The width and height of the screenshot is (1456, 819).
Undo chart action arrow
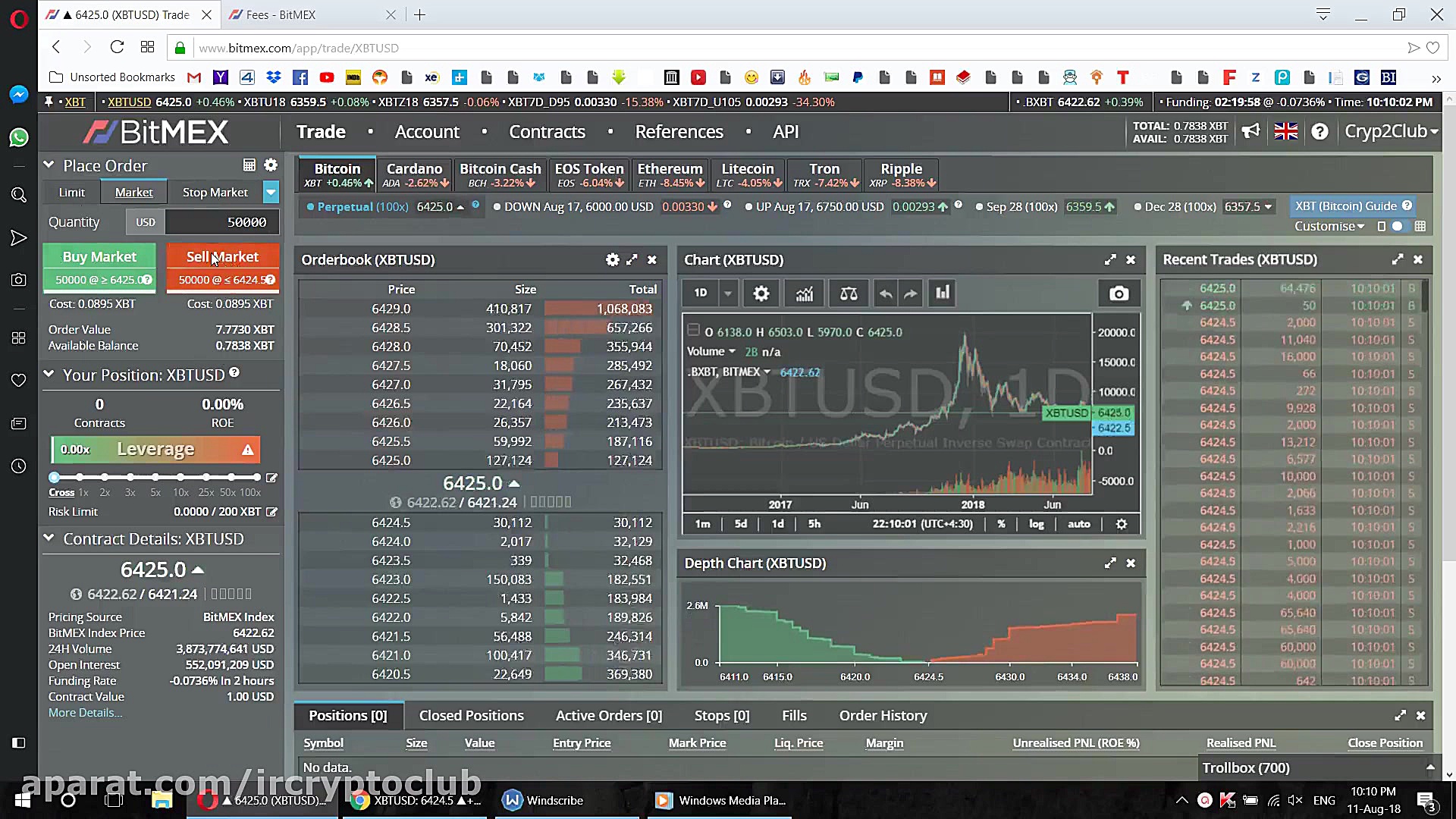click(885, 293)
